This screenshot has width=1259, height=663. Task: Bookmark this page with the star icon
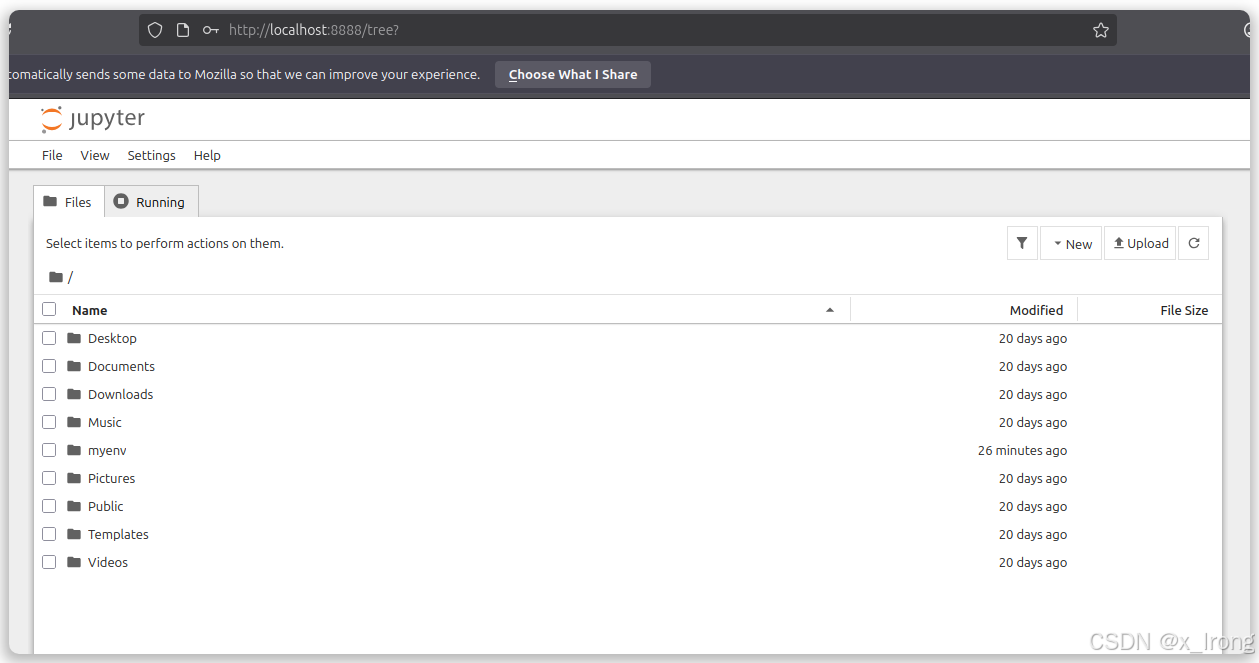pyautogui.click(x=1101, y=30)
